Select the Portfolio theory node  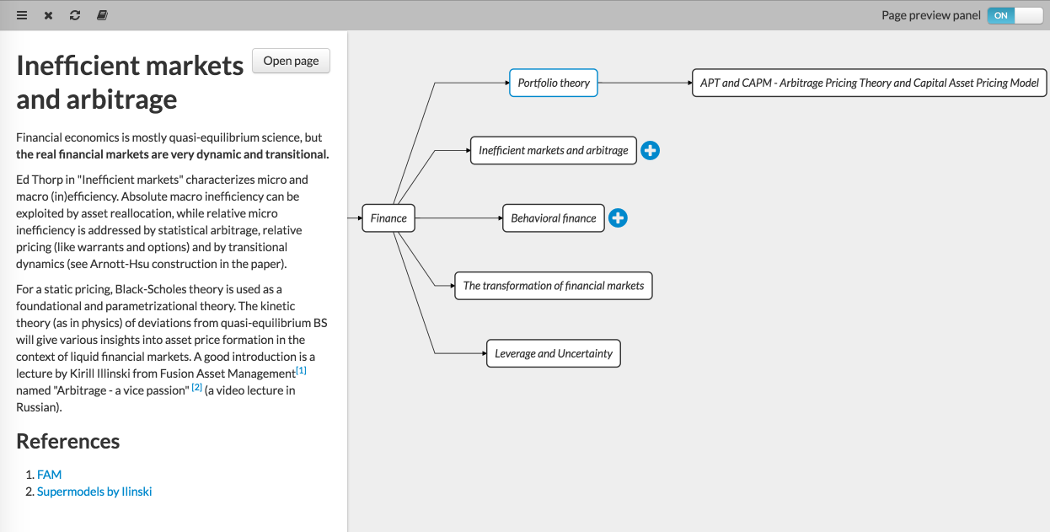tap(553, 83)
